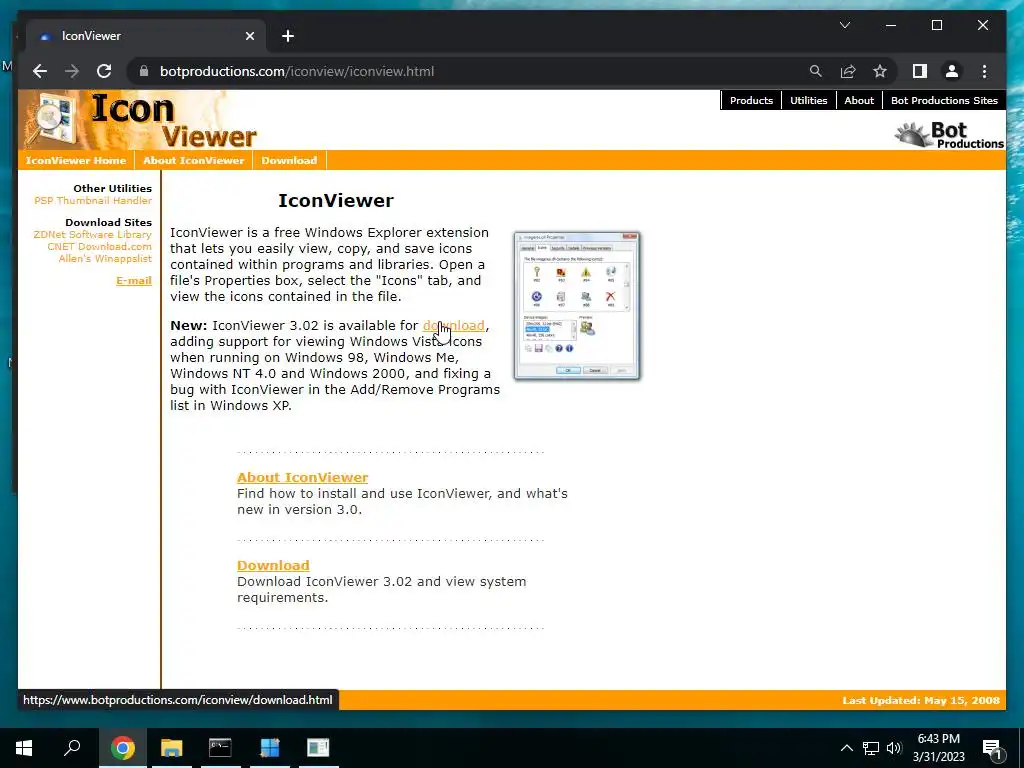View site information lock icon

pyautogui.click(x=144, y=71)
